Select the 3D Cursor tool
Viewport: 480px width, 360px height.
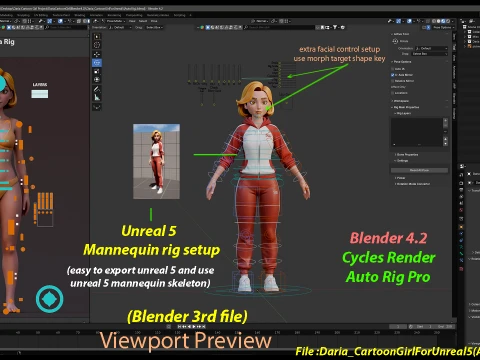pyautogui.click(x=97, y=45)
